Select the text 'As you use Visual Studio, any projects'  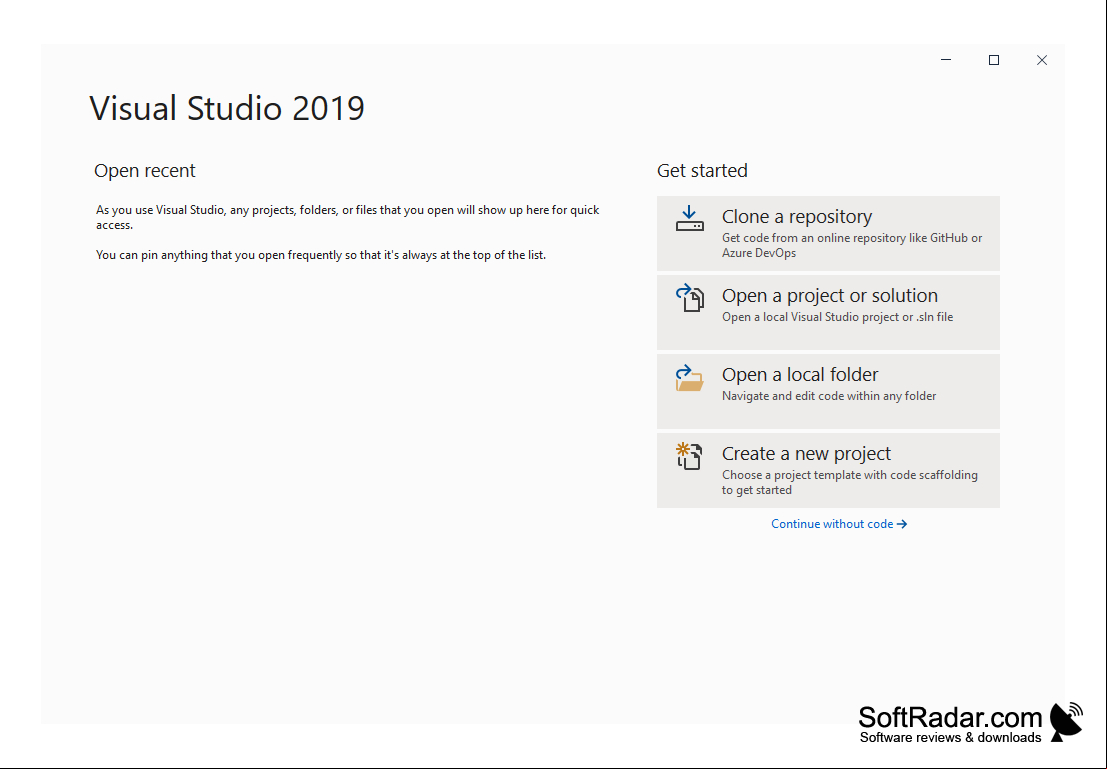pos(196,210)
